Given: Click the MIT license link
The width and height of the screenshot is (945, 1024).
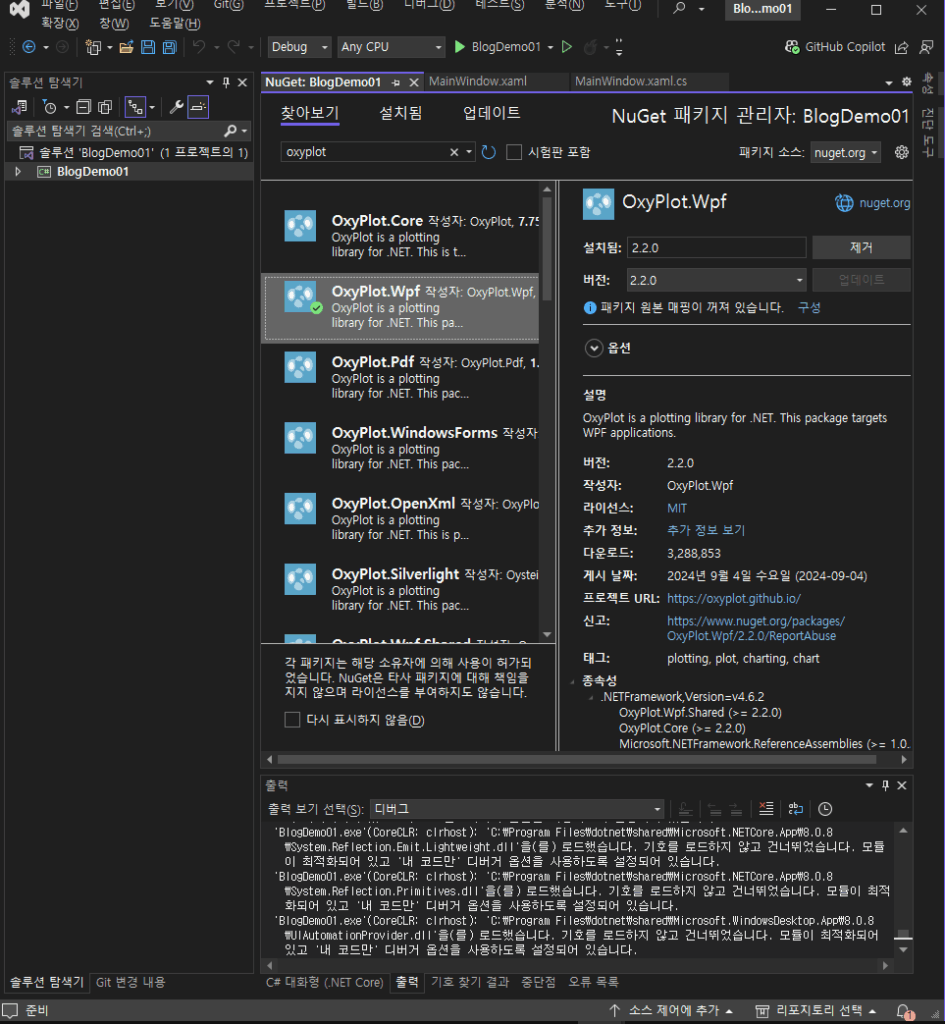Looking at the screenshot, I should click(x=677, y=508).
